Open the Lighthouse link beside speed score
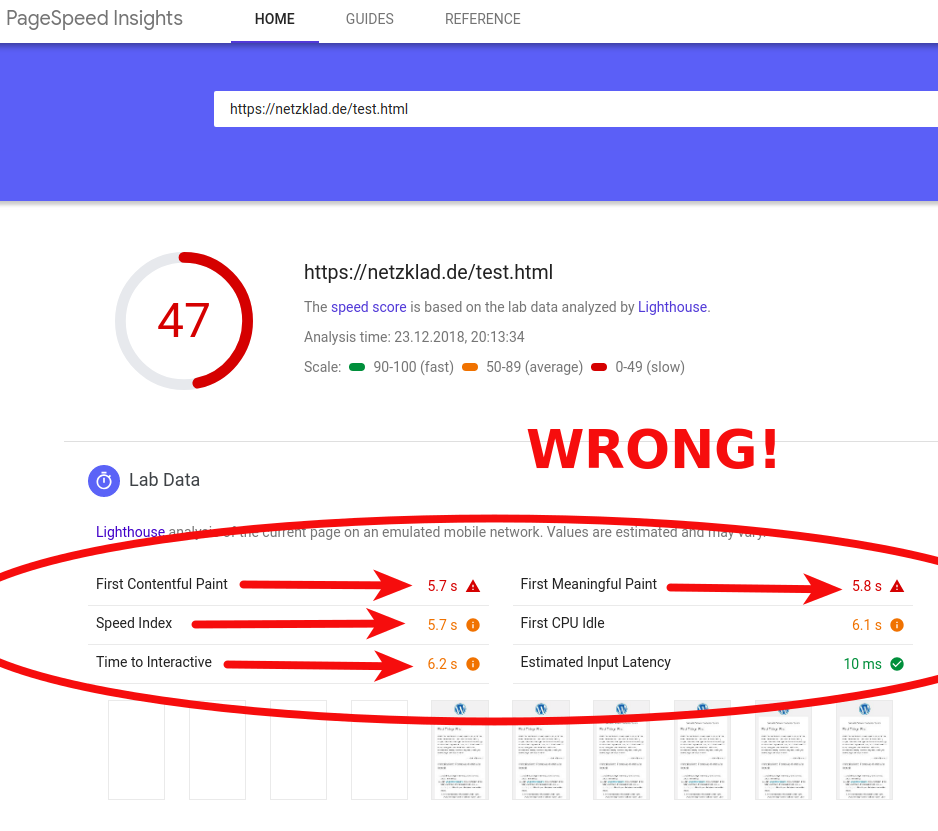Image resolution: width=938 pixels, height=831 pixels. click(672, 307)
